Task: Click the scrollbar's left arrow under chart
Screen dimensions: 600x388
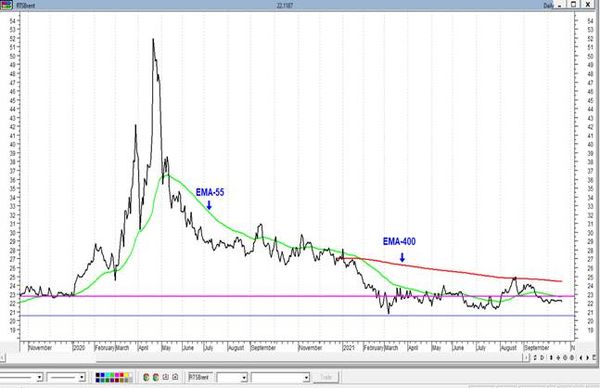Action: point(2,358)
